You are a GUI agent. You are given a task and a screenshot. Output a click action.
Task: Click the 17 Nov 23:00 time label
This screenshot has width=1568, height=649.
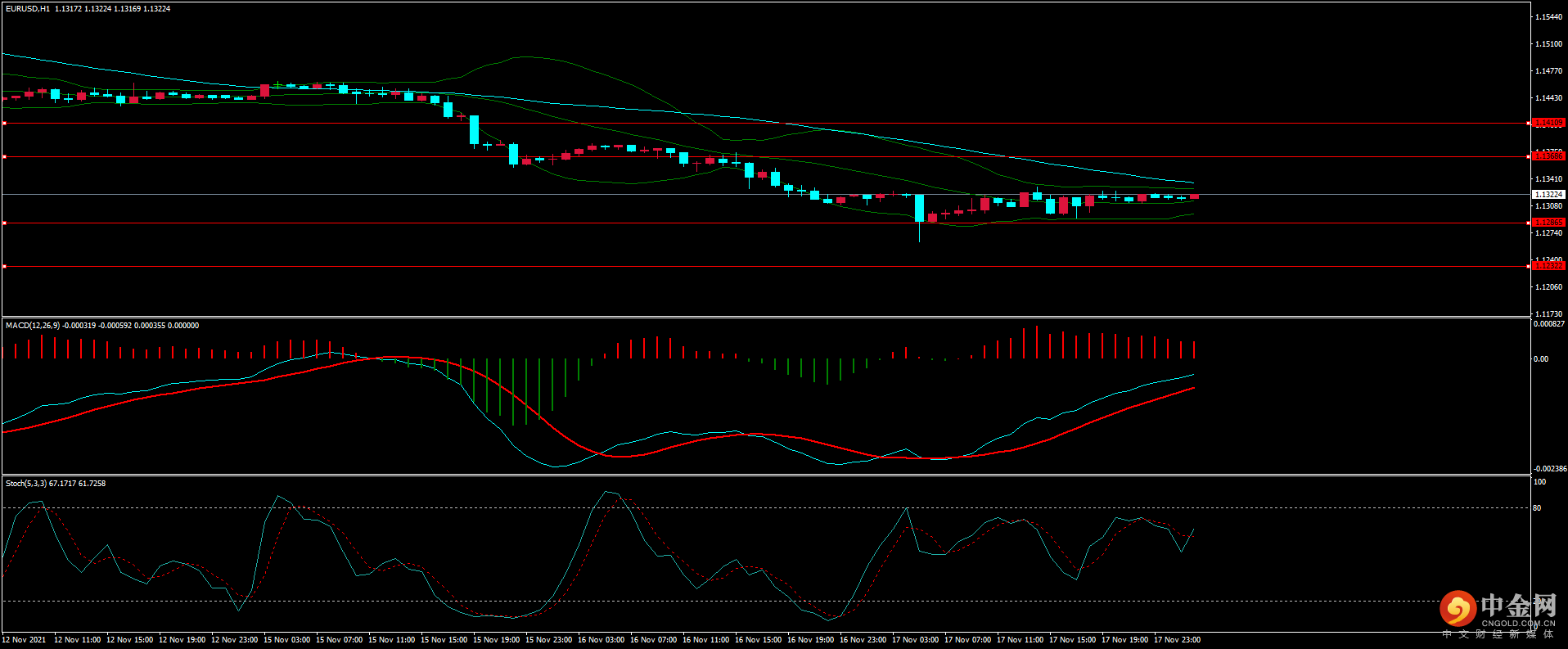tap(1178, 640)
